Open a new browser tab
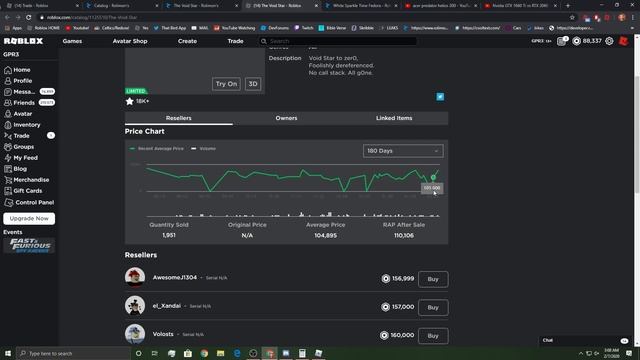 (568, 6)
